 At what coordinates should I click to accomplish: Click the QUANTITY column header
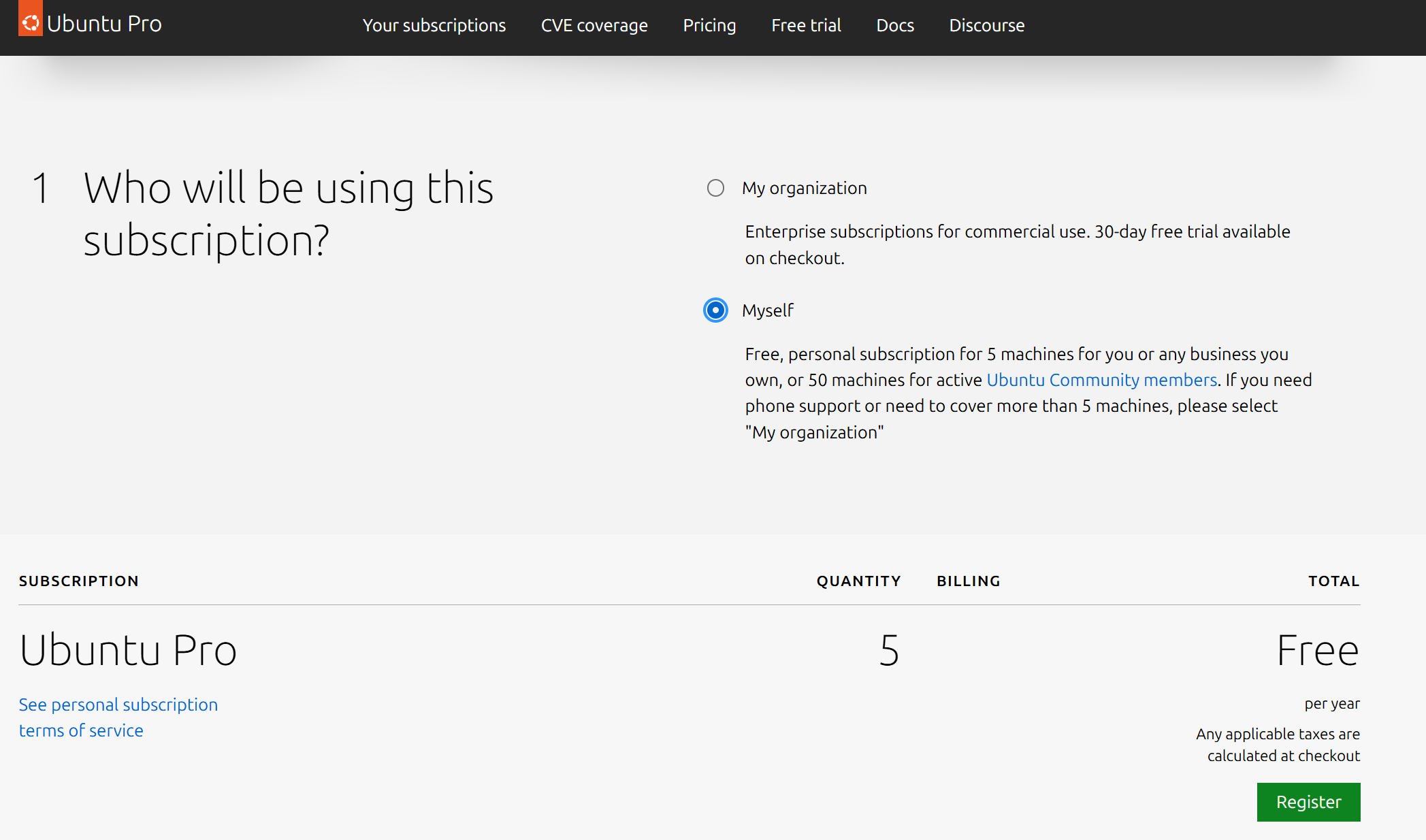click(x=858, y=581)
